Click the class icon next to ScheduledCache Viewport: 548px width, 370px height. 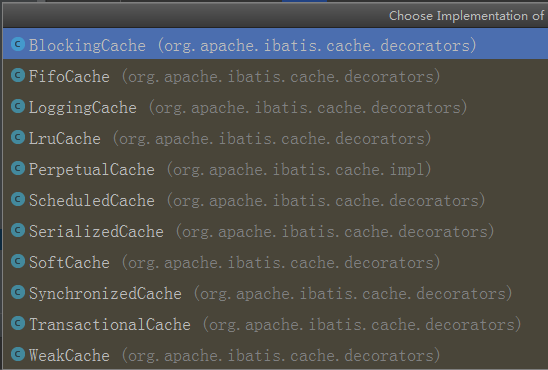tap(18, 199)
